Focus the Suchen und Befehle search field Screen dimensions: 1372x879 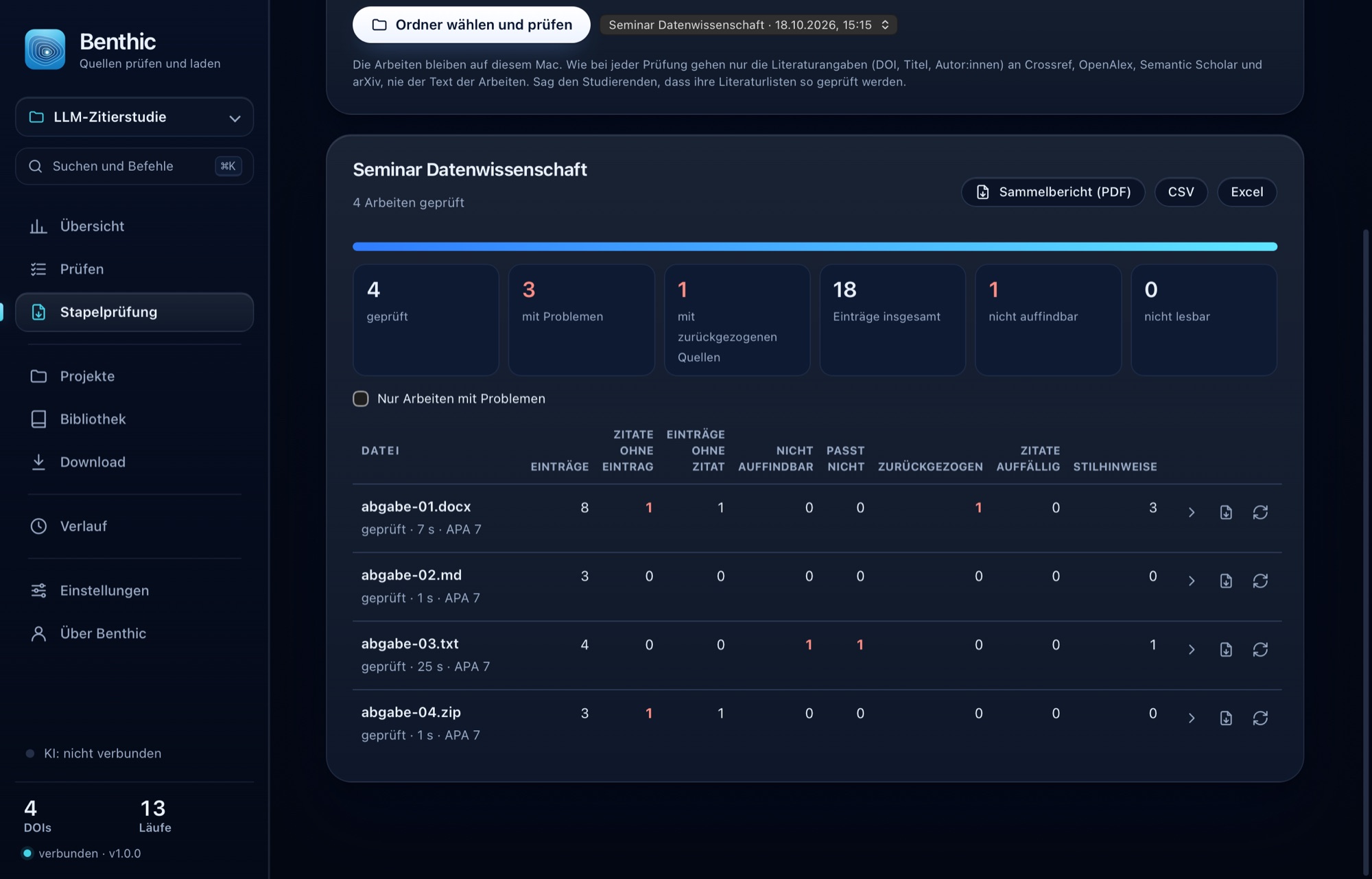134,166
